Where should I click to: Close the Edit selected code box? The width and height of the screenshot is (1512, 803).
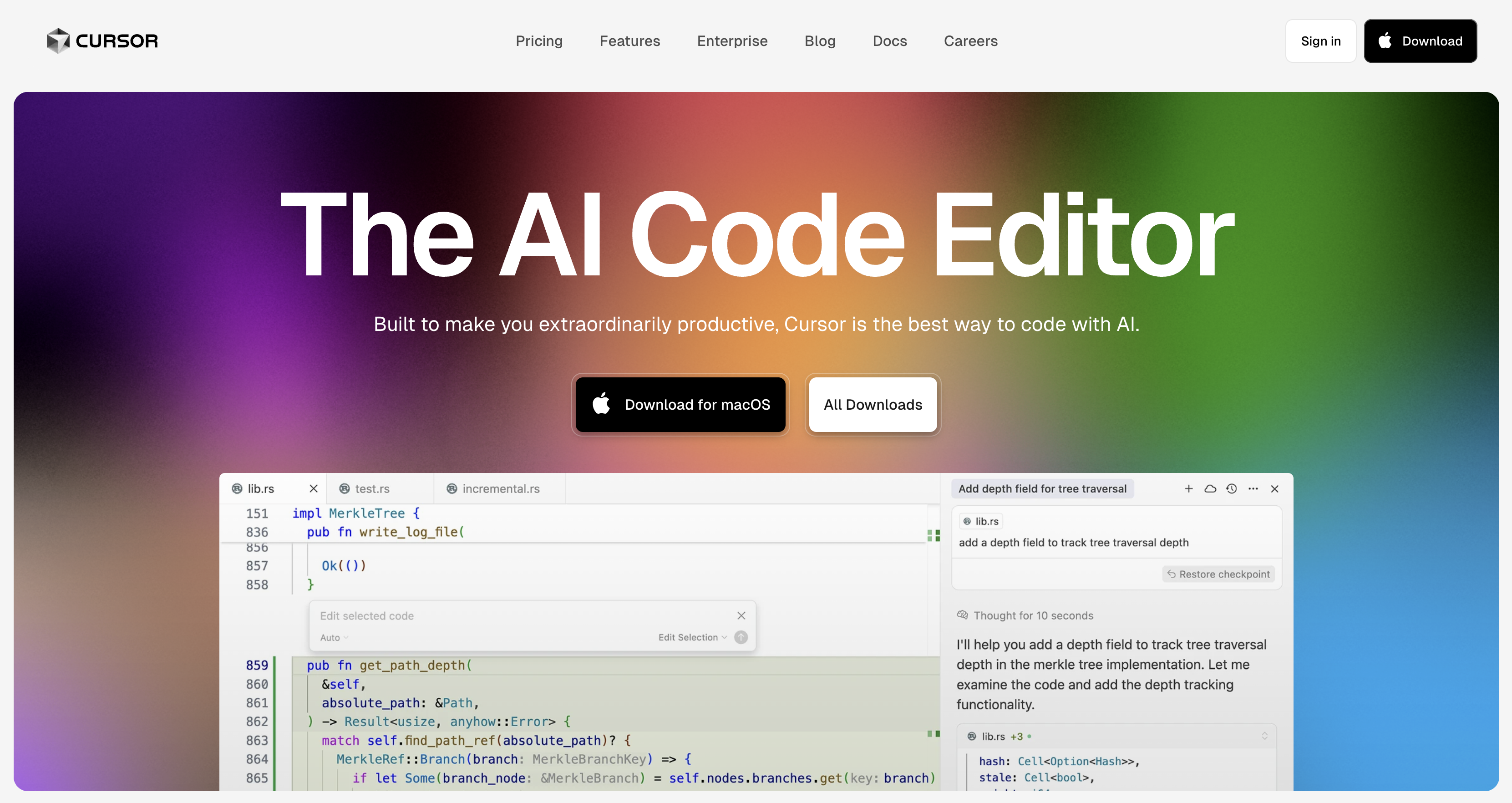[741, 615]
